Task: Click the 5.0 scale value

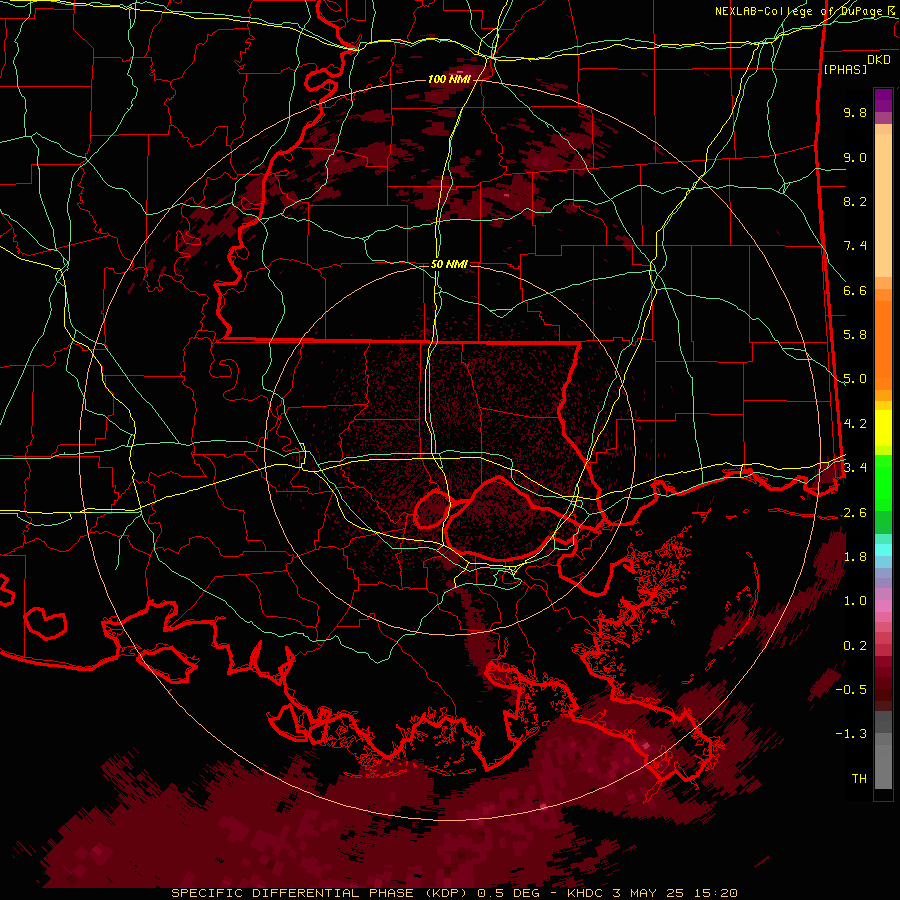Action: tap(855, 379)
